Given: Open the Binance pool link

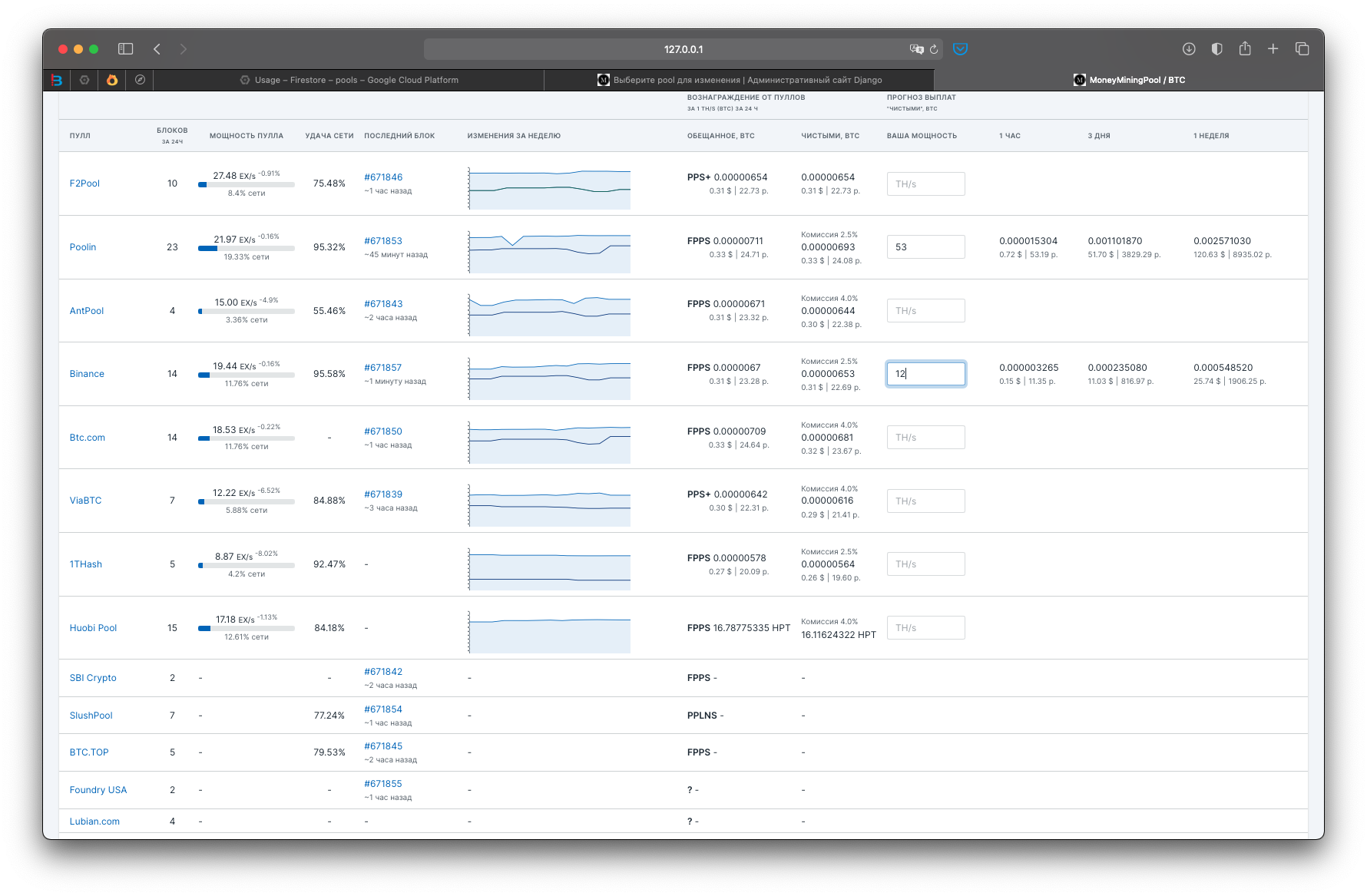Looking at the screenshot, I should [x=87, y=374].
